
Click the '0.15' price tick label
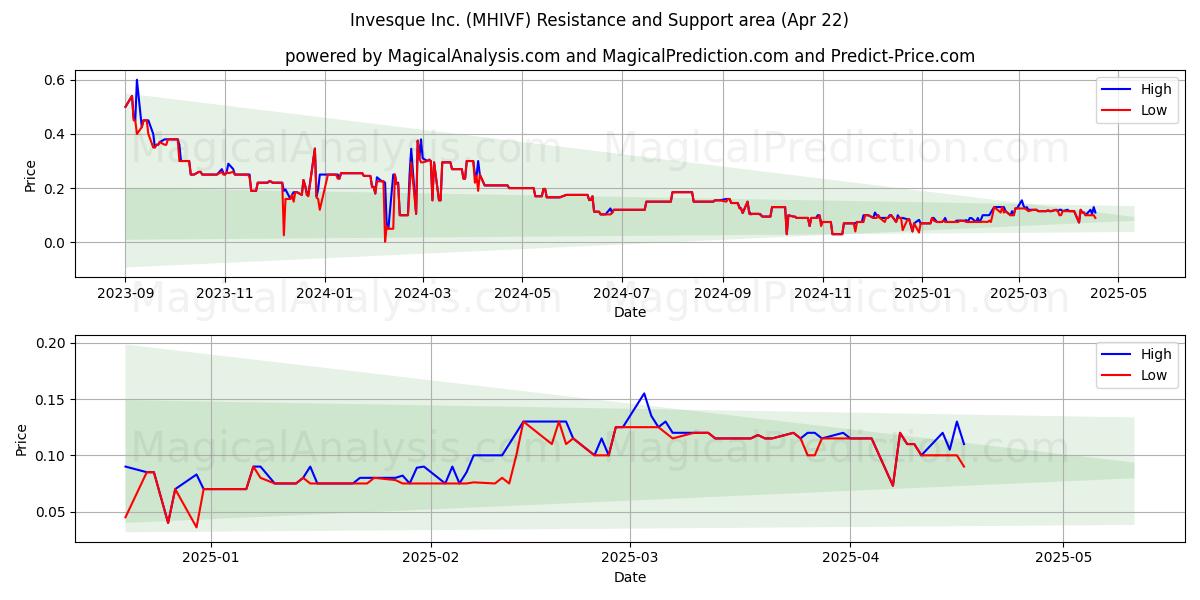52,400
